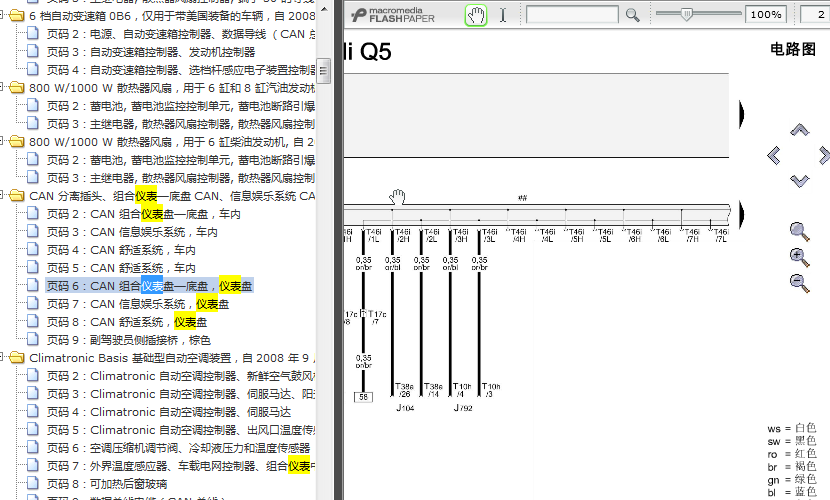Click the boxed 58 reference in diagram
This screenshot has height=500, width=830.
coord(363,397)
